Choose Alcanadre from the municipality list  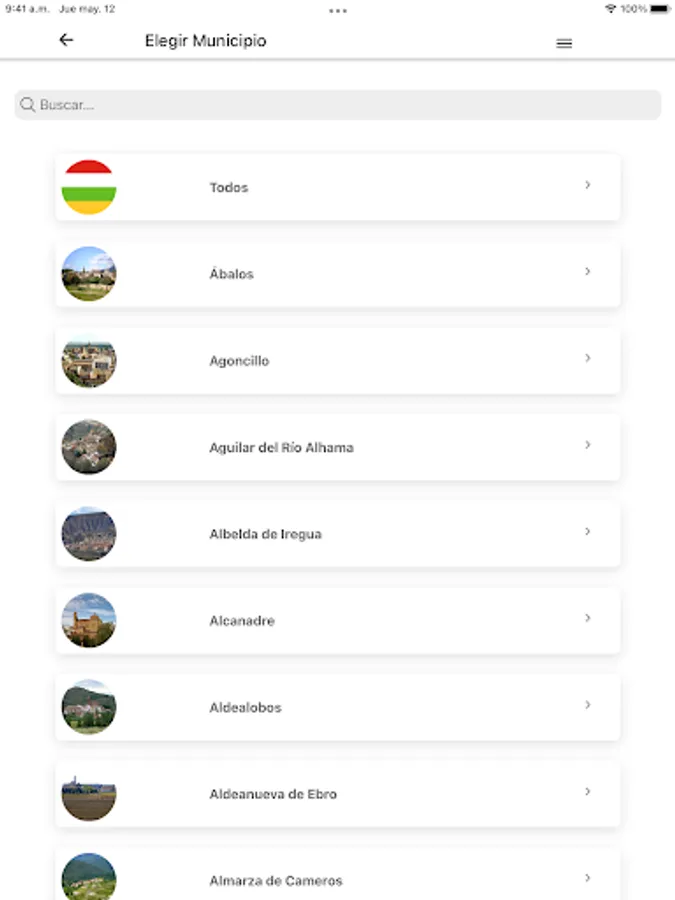point(338,620)
